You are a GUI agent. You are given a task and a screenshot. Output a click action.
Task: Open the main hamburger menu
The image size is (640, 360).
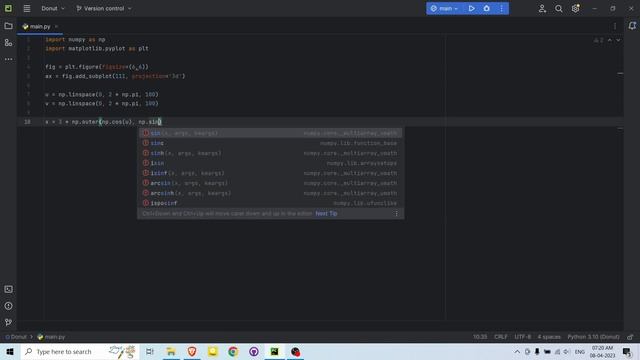click(x=27, y=8)
